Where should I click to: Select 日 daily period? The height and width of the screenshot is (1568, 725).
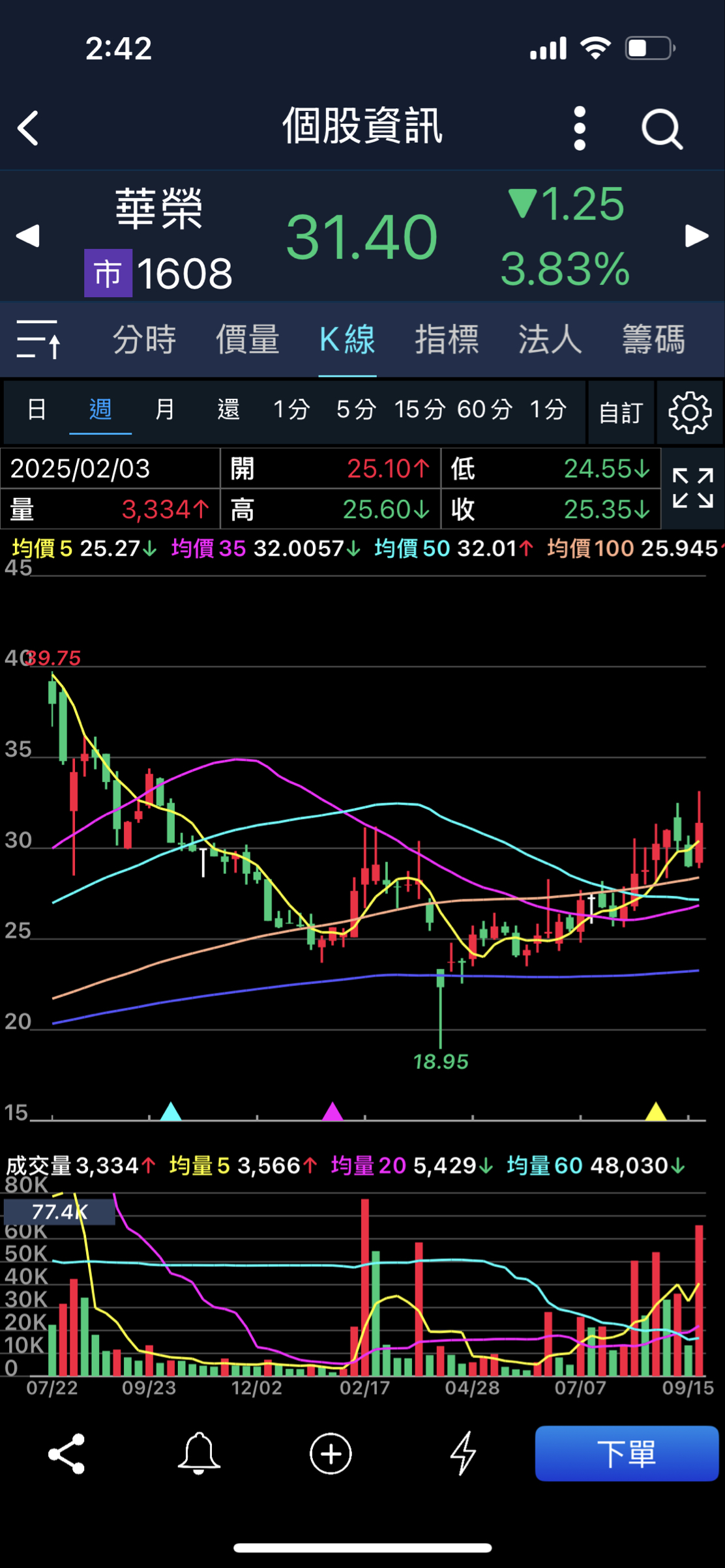coord(37,410)
